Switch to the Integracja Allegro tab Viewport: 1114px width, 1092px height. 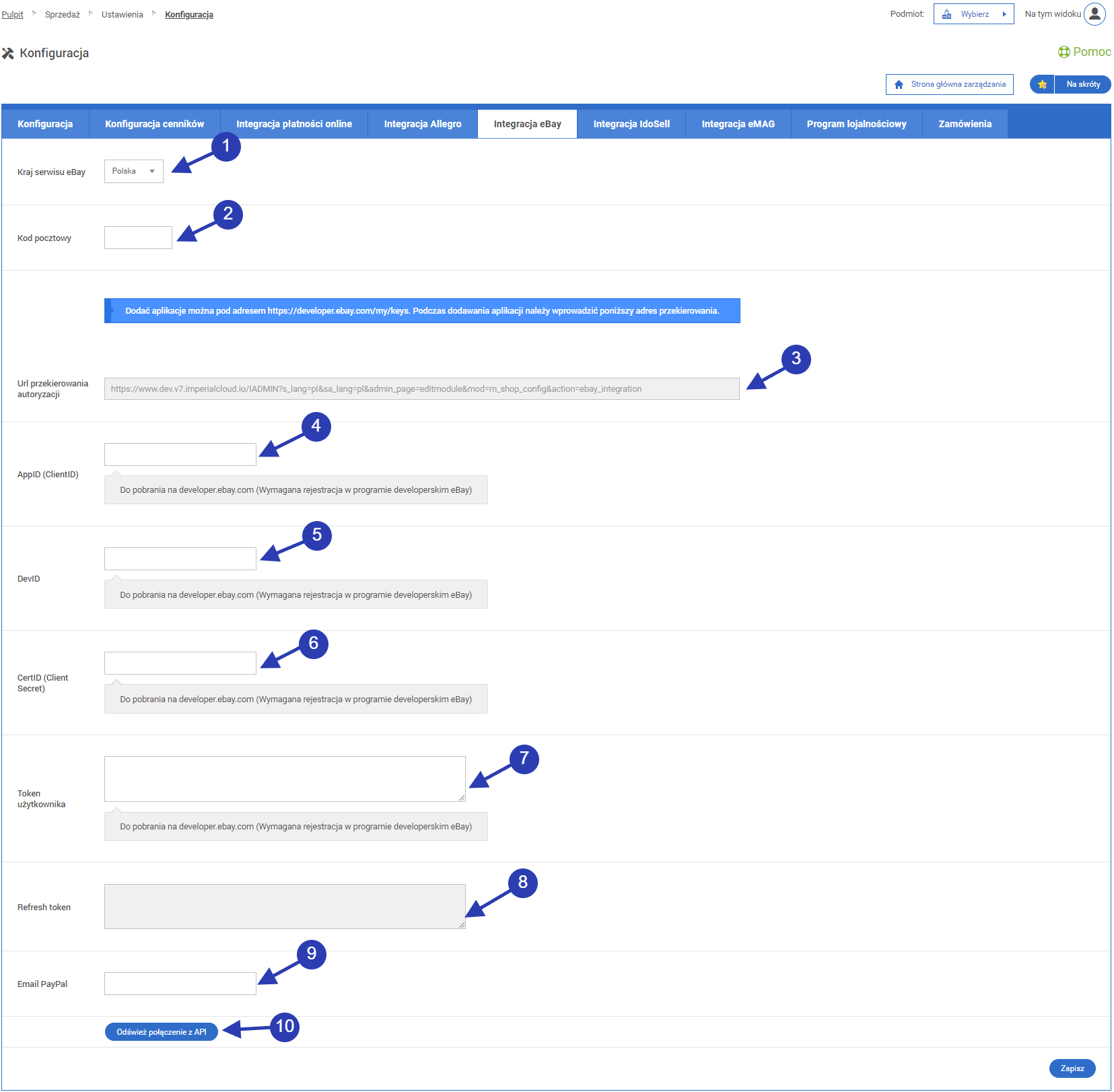click(x=422, y=124)
